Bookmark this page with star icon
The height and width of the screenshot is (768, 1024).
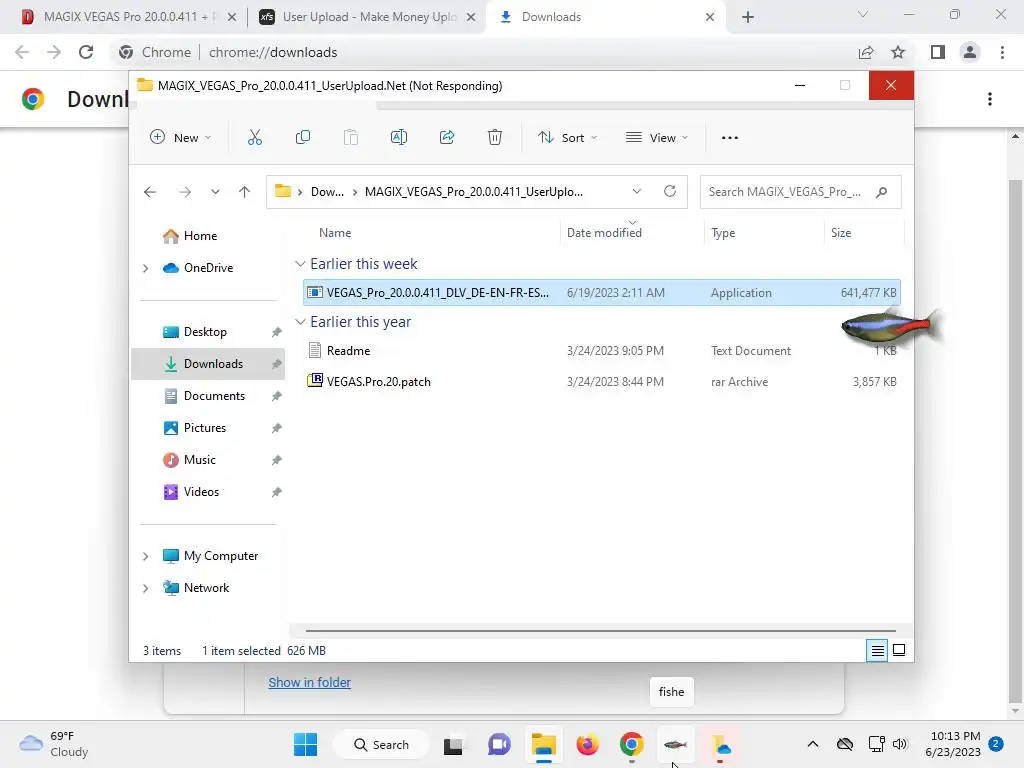(x=898, y=52)
